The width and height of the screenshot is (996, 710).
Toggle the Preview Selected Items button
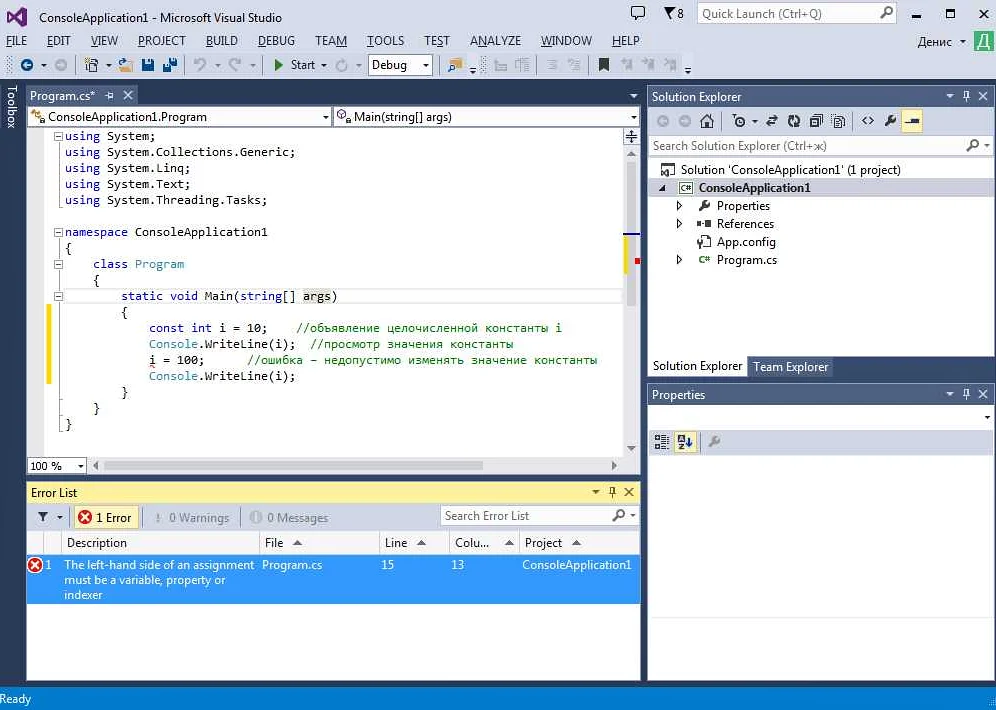tap(911, 121)
